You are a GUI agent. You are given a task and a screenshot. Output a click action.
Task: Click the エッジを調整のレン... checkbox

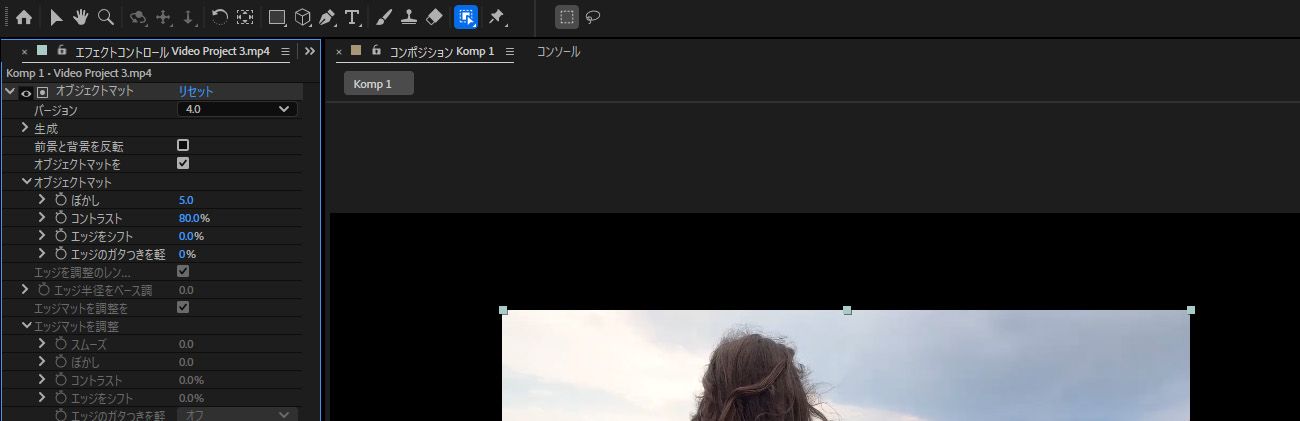(183, 271)
